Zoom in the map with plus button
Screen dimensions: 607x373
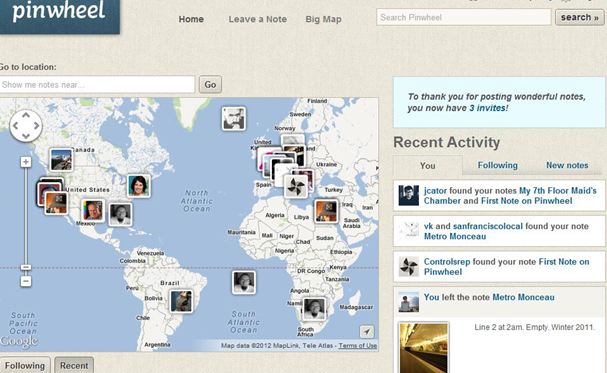click(x=26, y=162)
